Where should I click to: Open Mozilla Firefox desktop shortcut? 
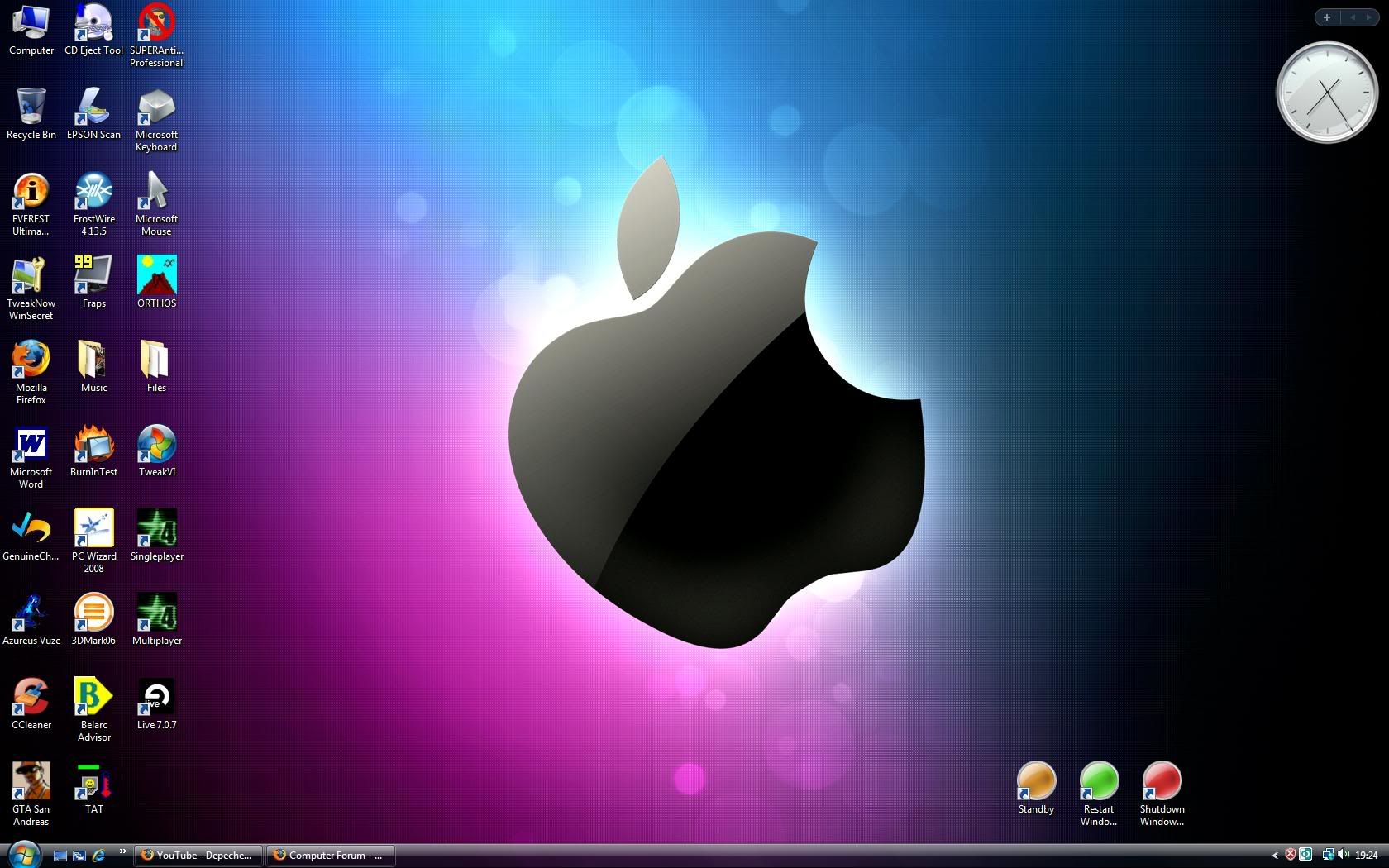pyautogui.click(x=31, y=373)
